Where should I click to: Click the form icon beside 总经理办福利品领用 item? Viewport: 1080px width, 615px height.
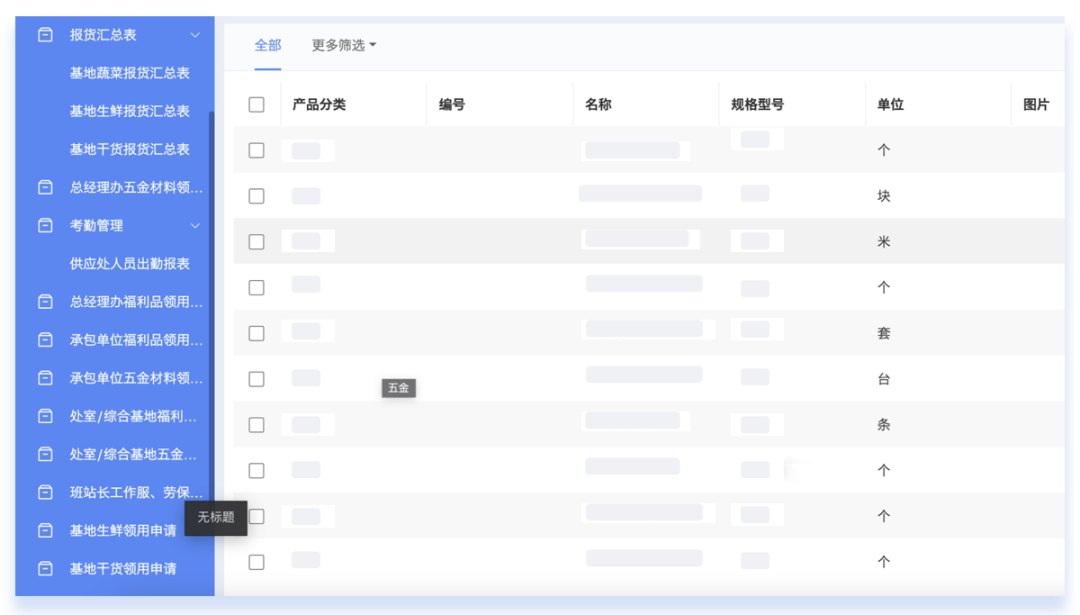tap(45, 301)
